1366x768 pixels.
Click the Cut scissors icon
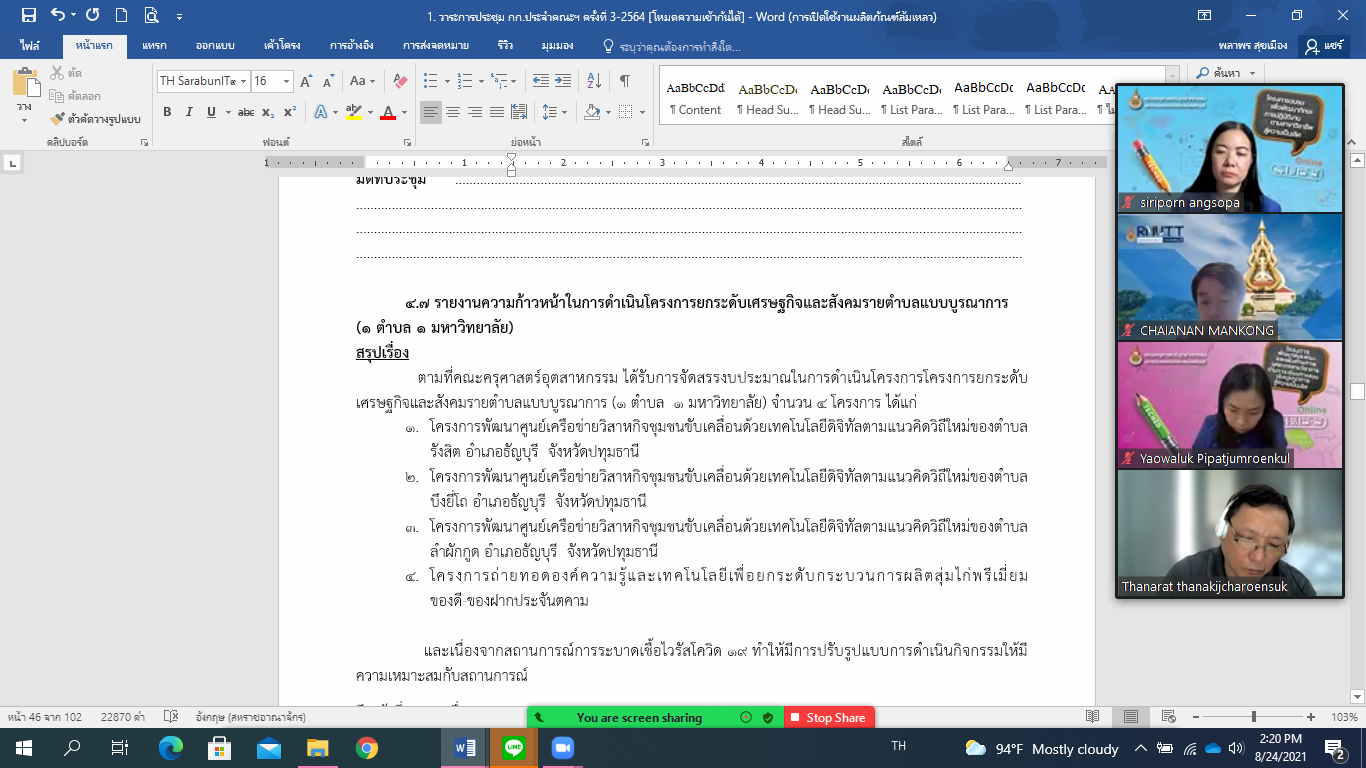(x=57, y=73)
